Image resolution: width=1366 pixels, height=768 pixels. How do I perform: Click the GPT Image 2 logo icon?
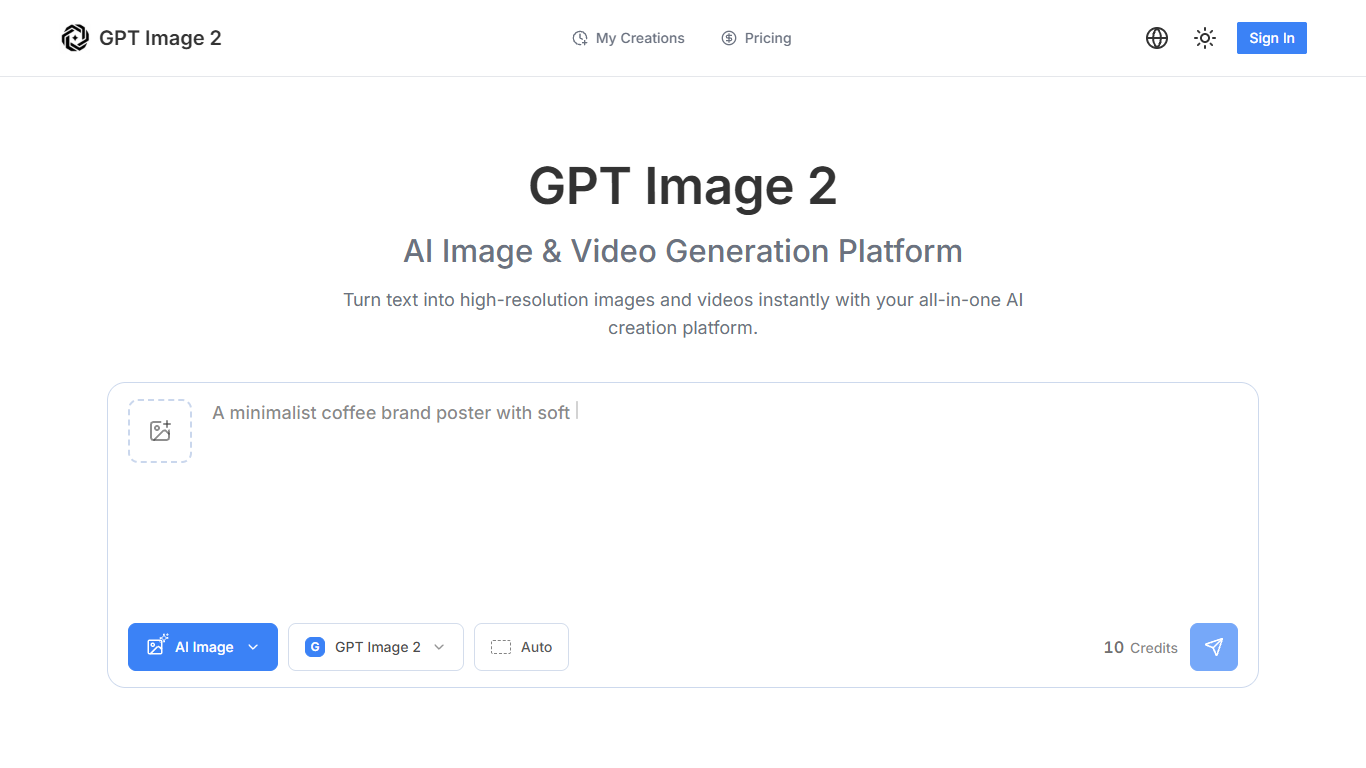point(75,38)
